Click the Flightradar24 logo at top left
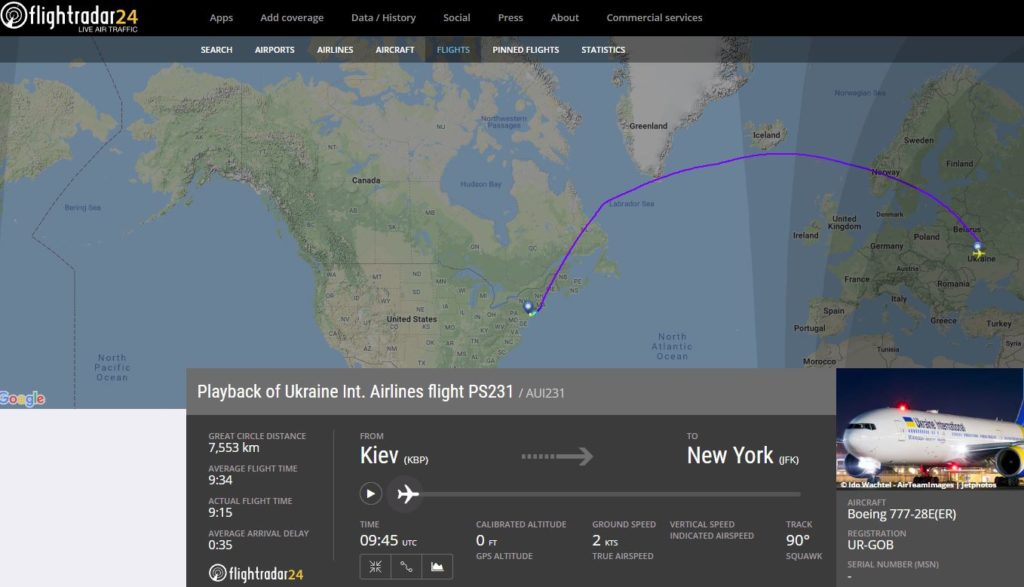Screen dimensions: 1024x587 tap(70, 18)
